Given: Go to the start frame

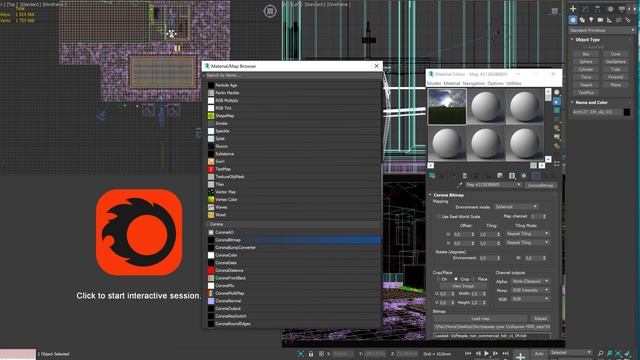Looking at the screenshot, I should (468, 353).
